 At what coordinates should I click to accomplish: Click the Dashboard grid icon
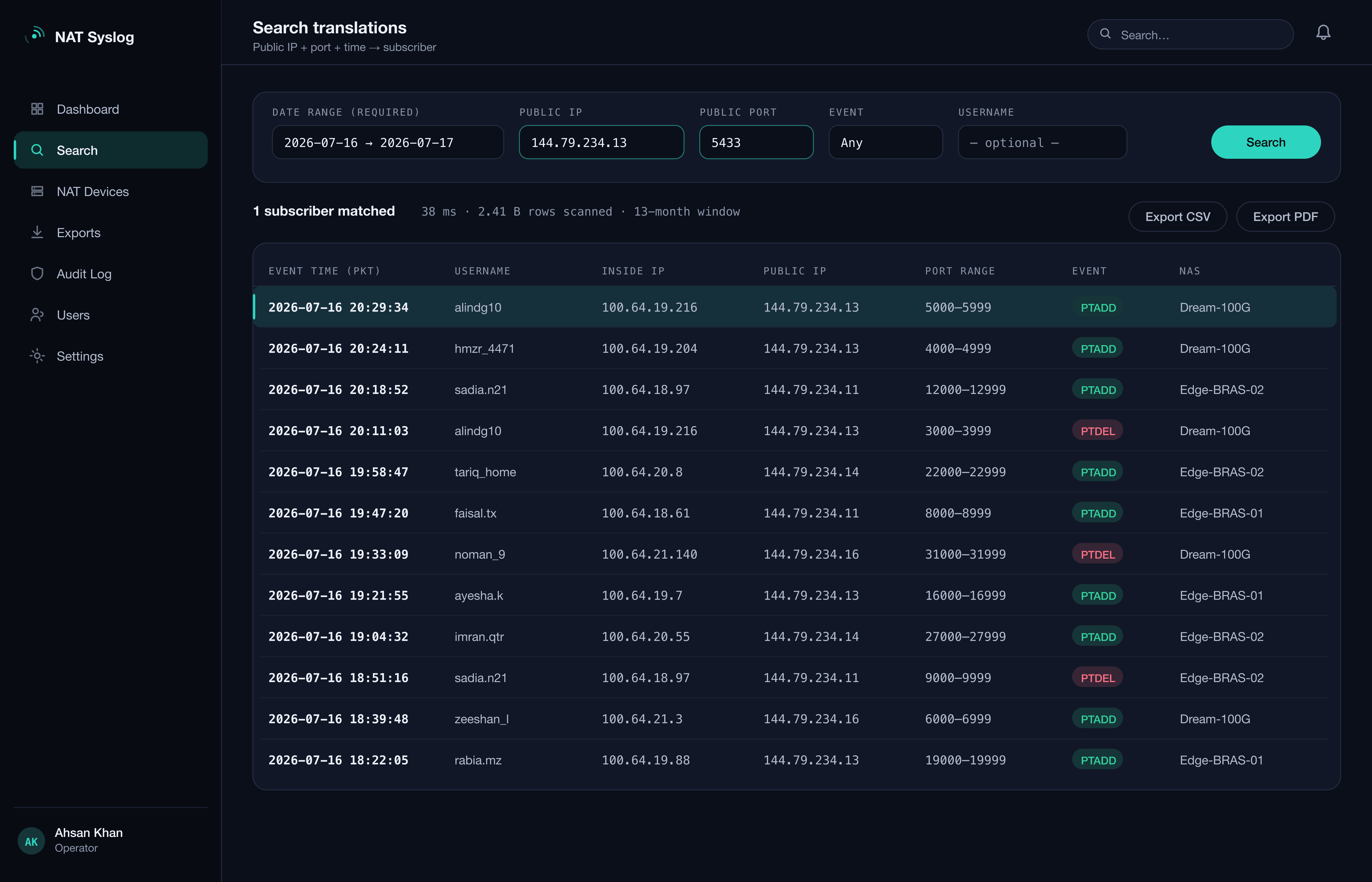tap(37, 109)
